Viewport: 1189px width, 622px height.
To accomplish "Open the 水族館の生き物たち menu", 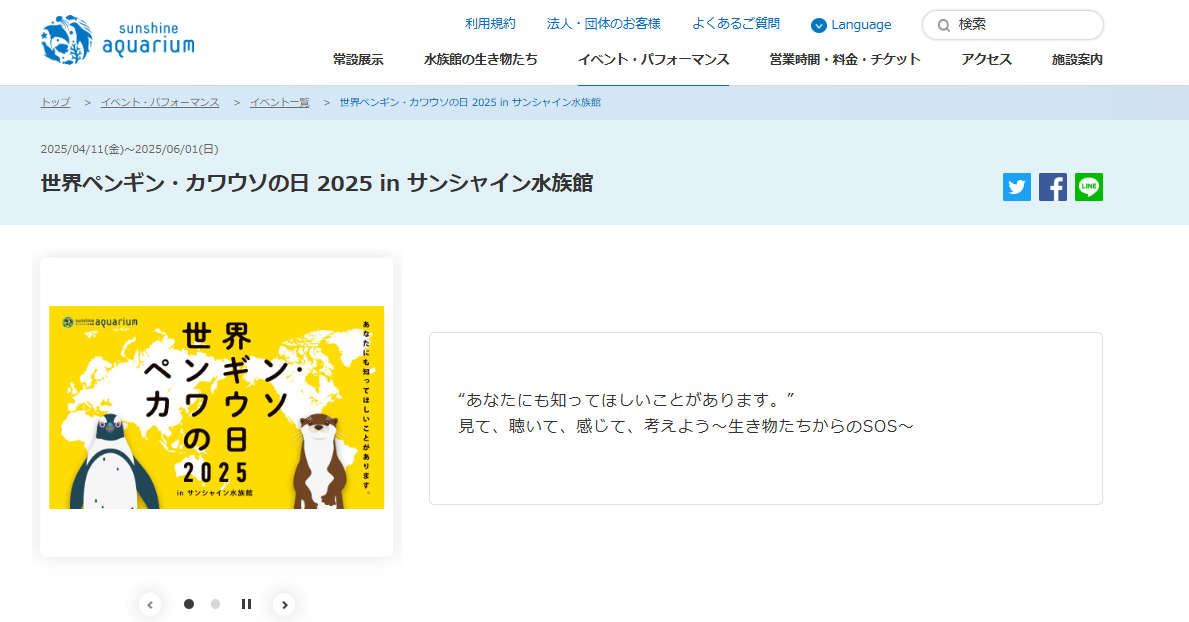I will point(480,60).
